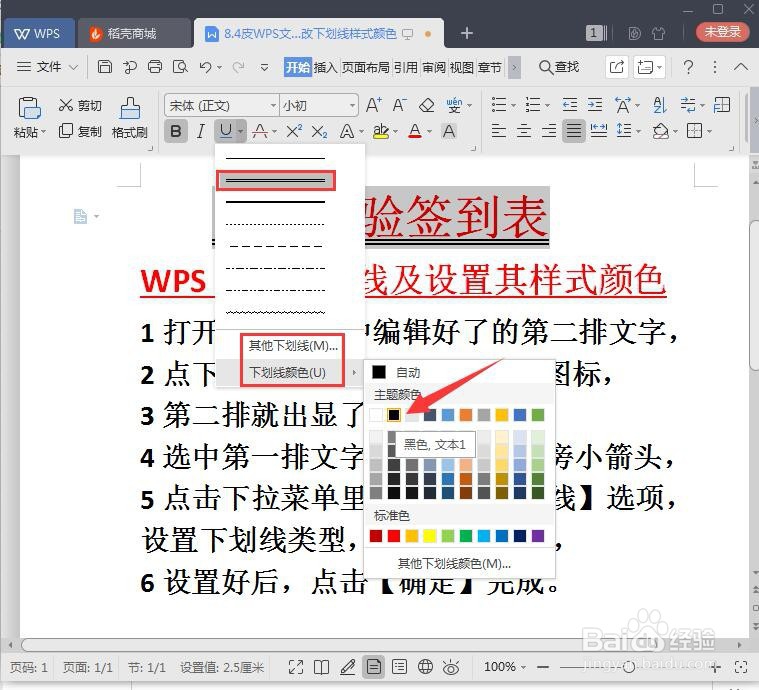Click the 未登录 login button
The image size is (759, 690).
(x=722, y=32)
